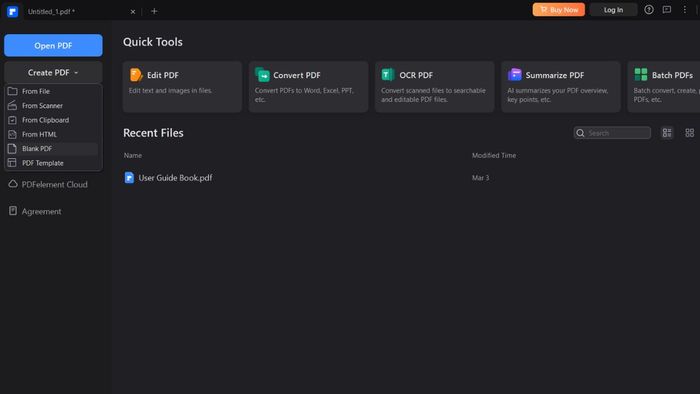Switch Recent Files to list view
Screen dimensions: 700x394
point(667,133)
